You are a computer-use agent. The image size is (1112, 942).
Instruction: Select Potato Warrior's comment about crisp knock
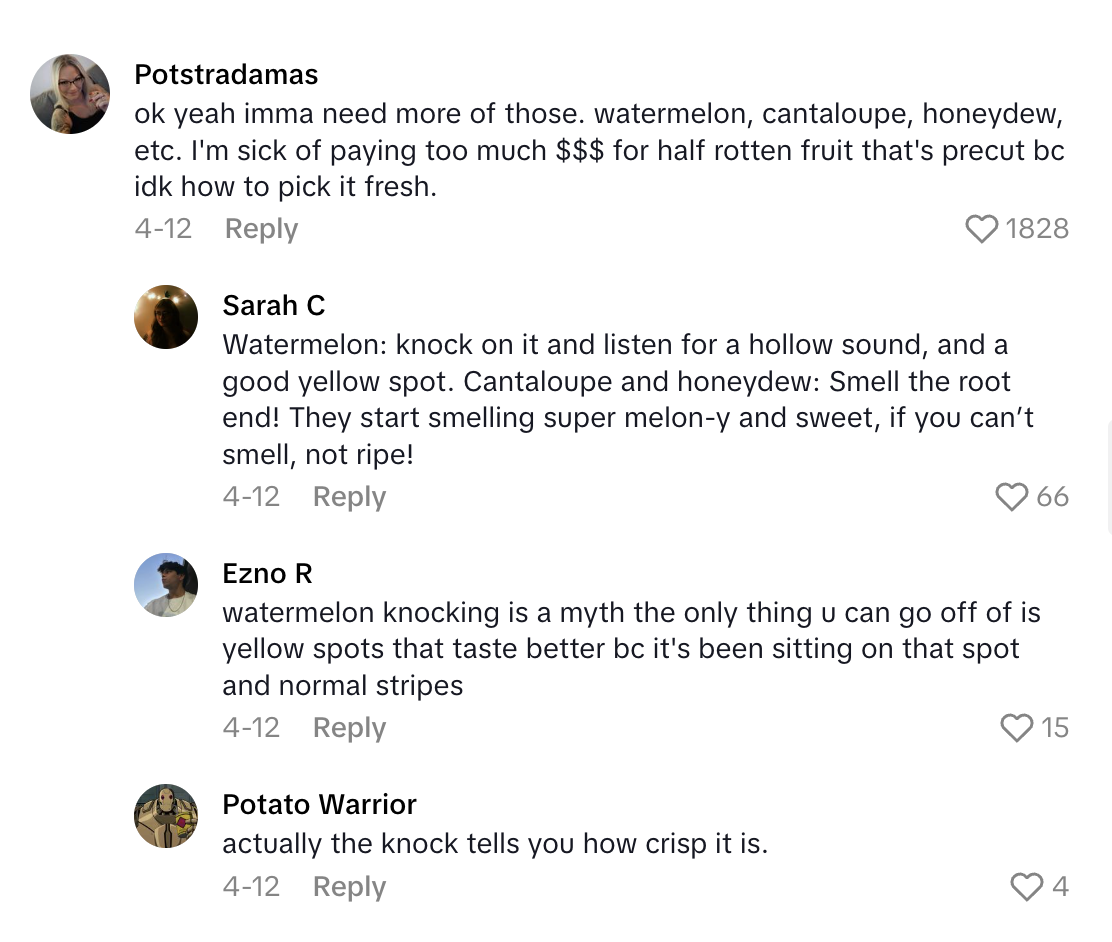point(495,844)
